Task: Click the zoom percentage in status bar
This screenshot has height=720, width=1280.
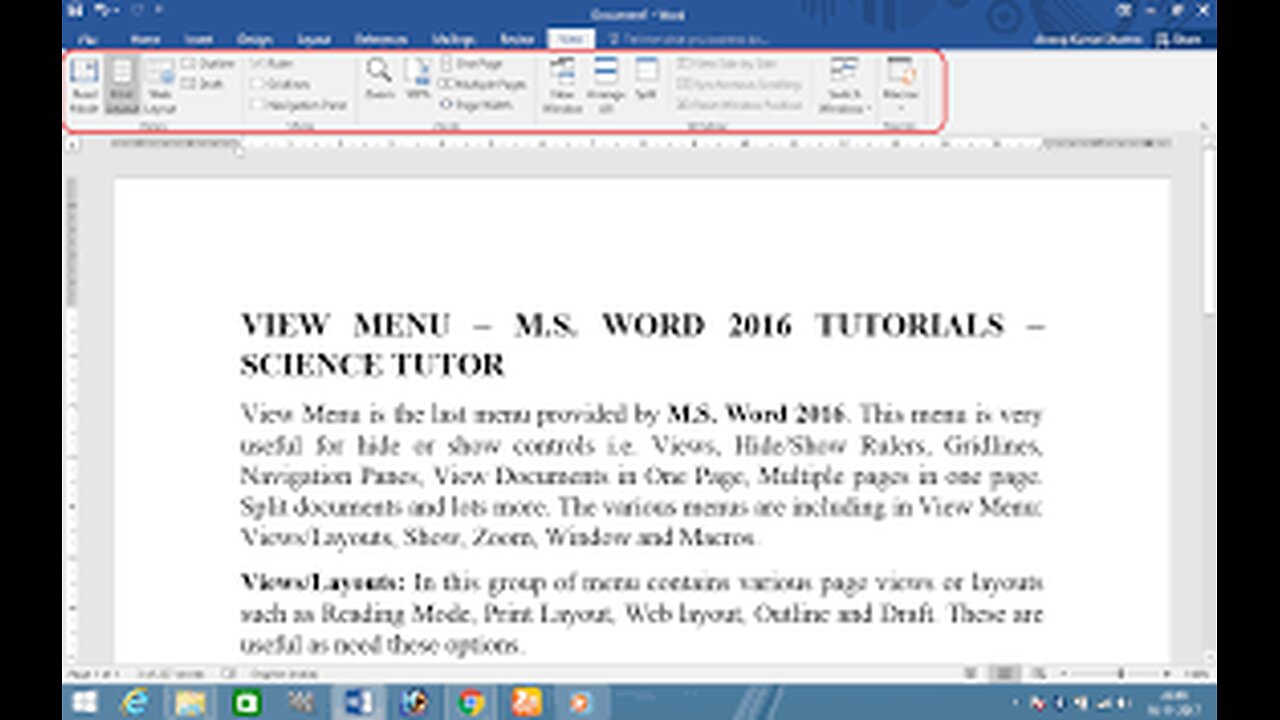Action: pyautogui.click(x=1195, y=675)
